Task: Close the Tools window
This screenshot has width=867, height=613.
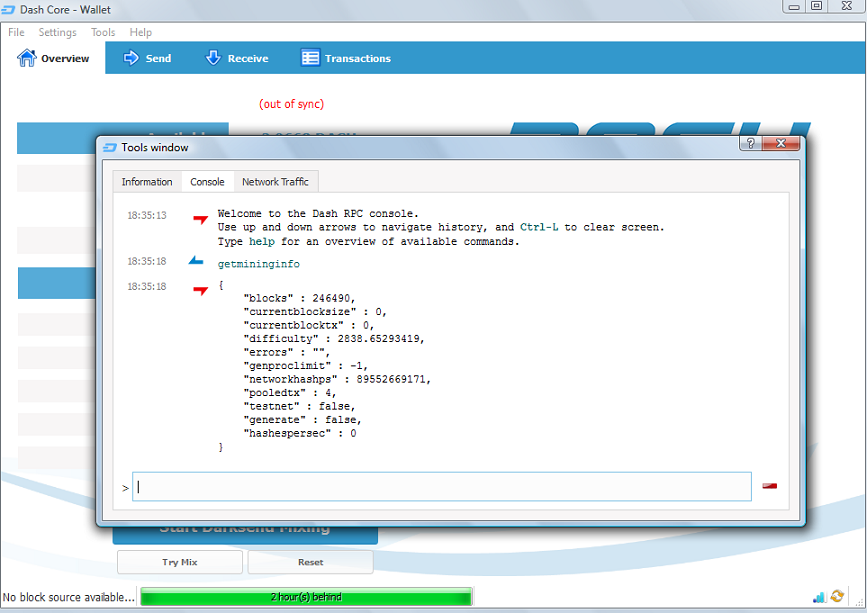Action: 780,144
